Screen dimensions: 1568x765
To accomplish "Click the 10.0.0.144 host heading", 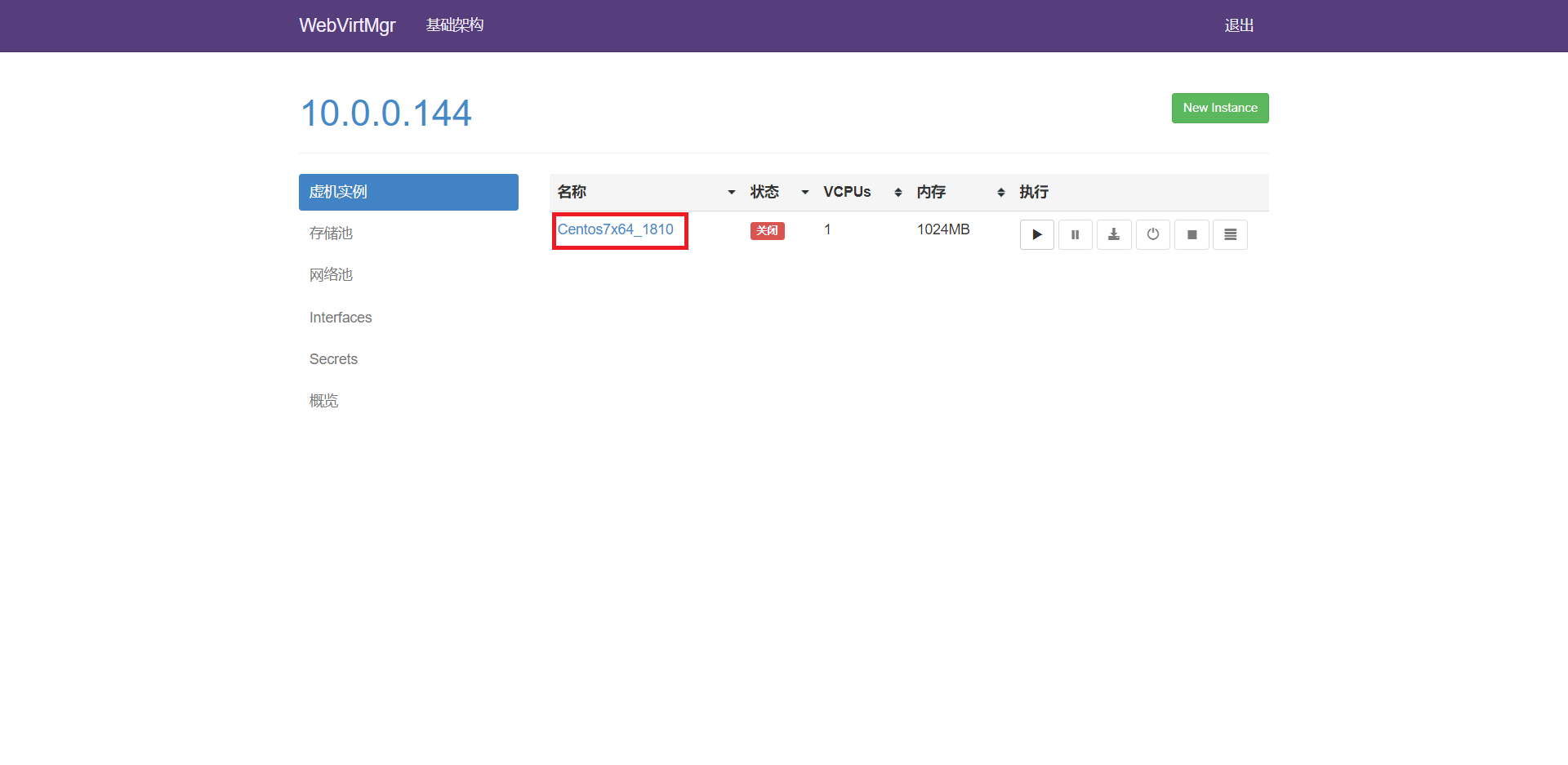I will (x=386, y=113).
